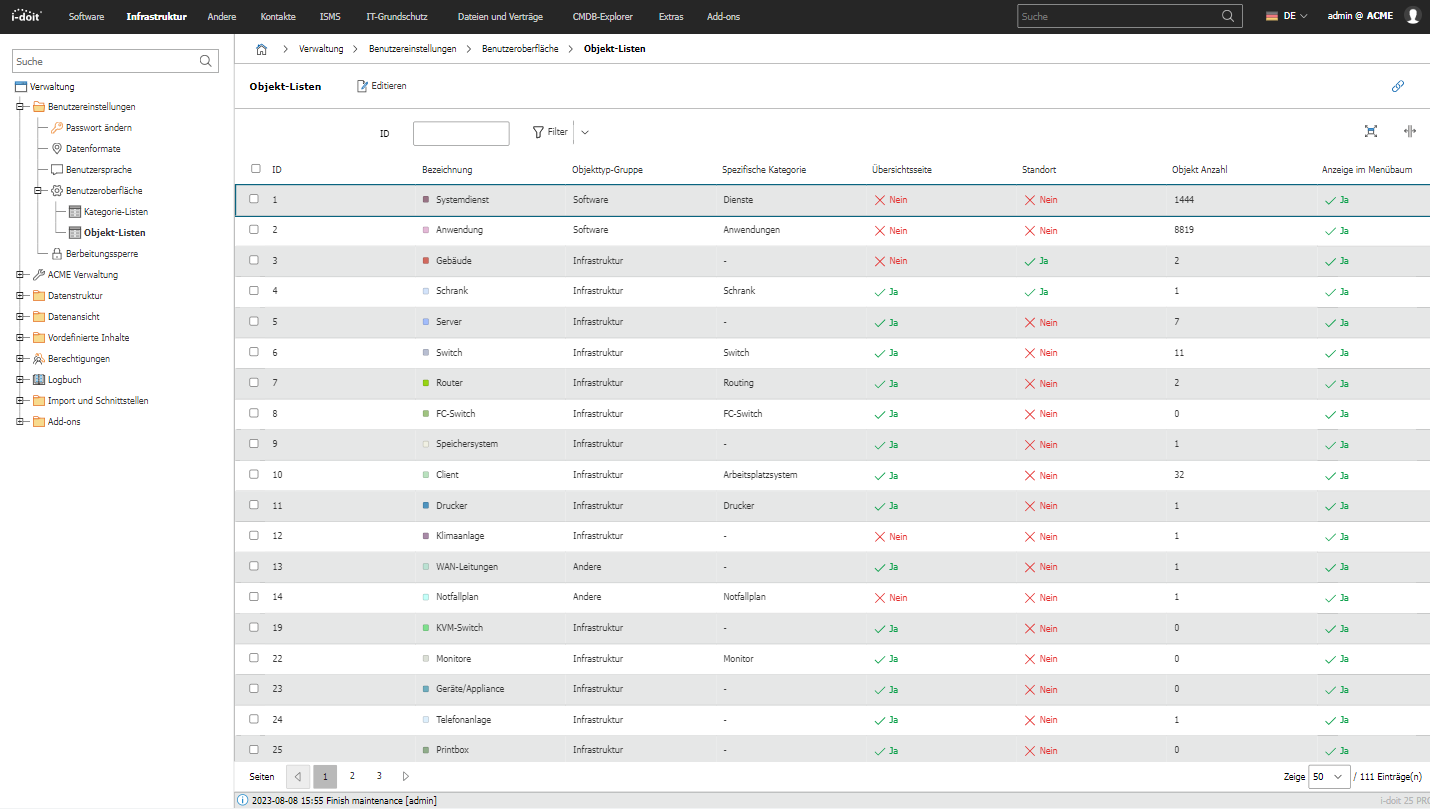This screenshot has height=809, width=1430.
Task: Click the column width adjust icon
Action: pyautogui.click(x=1410, y=131)
